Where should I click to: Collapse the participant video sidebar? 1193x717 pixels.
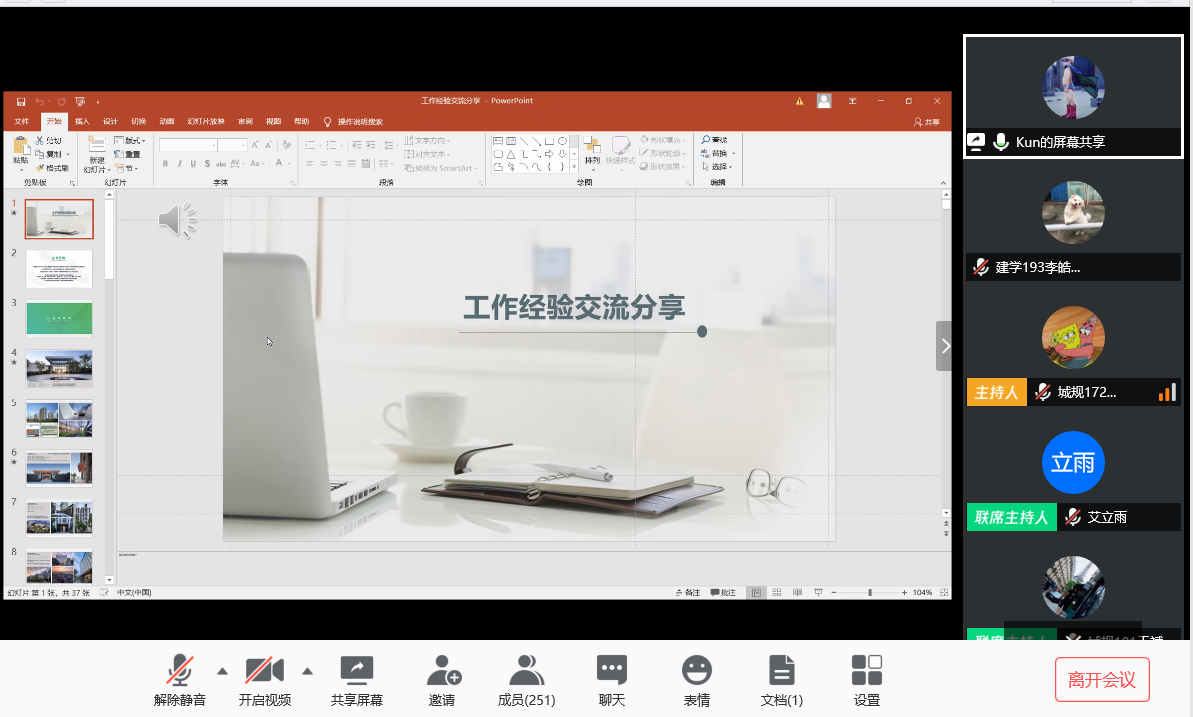coord(944,346)
